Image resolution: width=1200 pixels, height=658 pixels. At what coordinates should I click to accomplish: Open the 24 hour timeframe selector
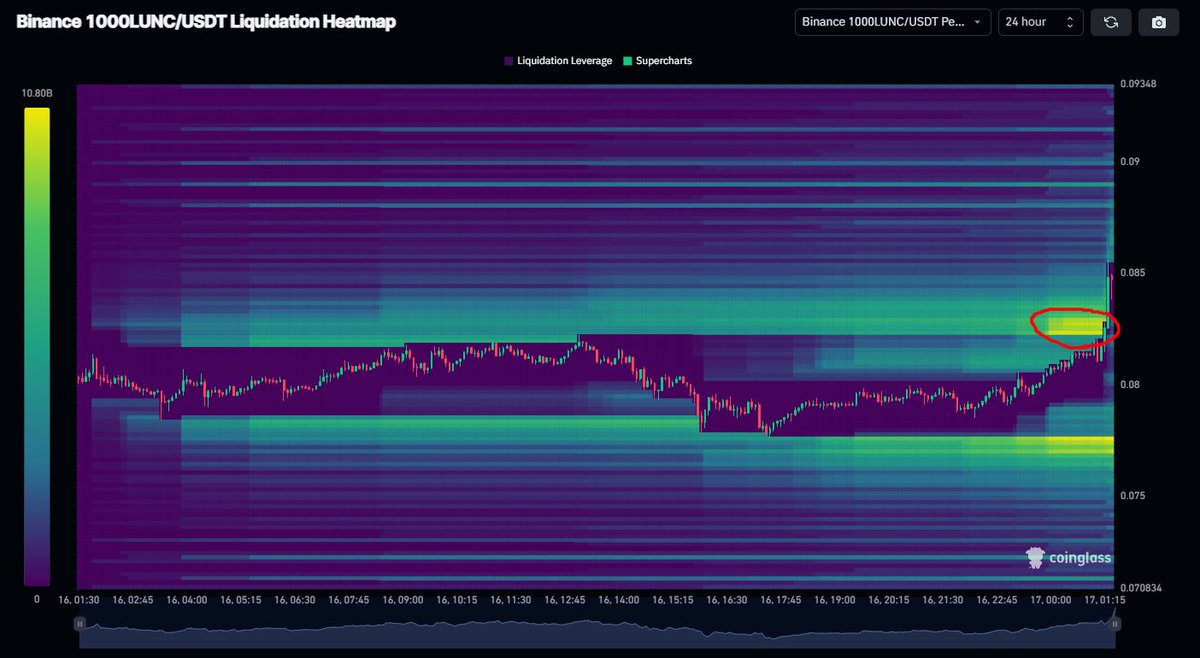click(1040, 22)
